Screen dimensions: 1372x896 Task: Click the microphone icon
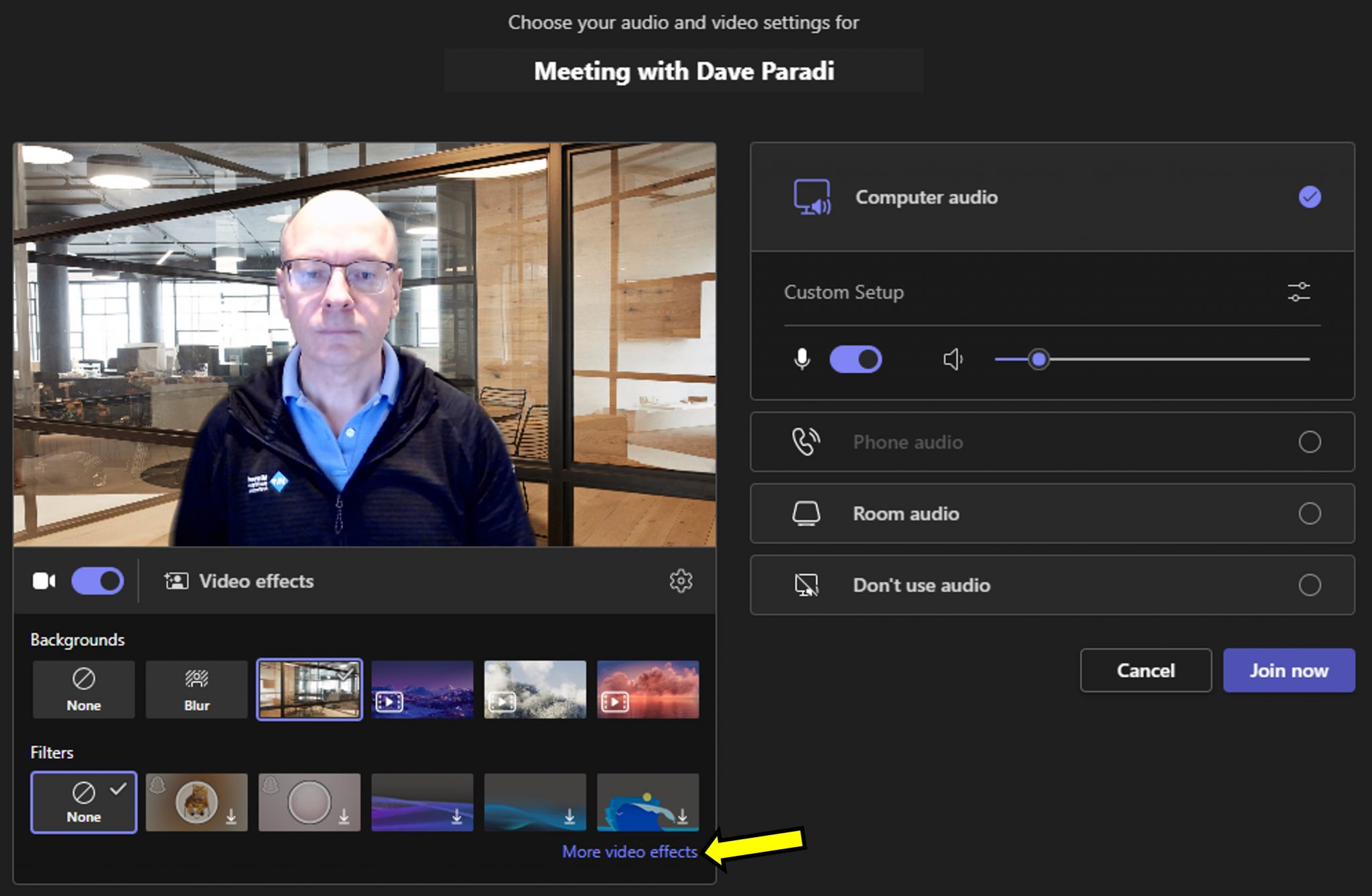[x=802, y=360]
